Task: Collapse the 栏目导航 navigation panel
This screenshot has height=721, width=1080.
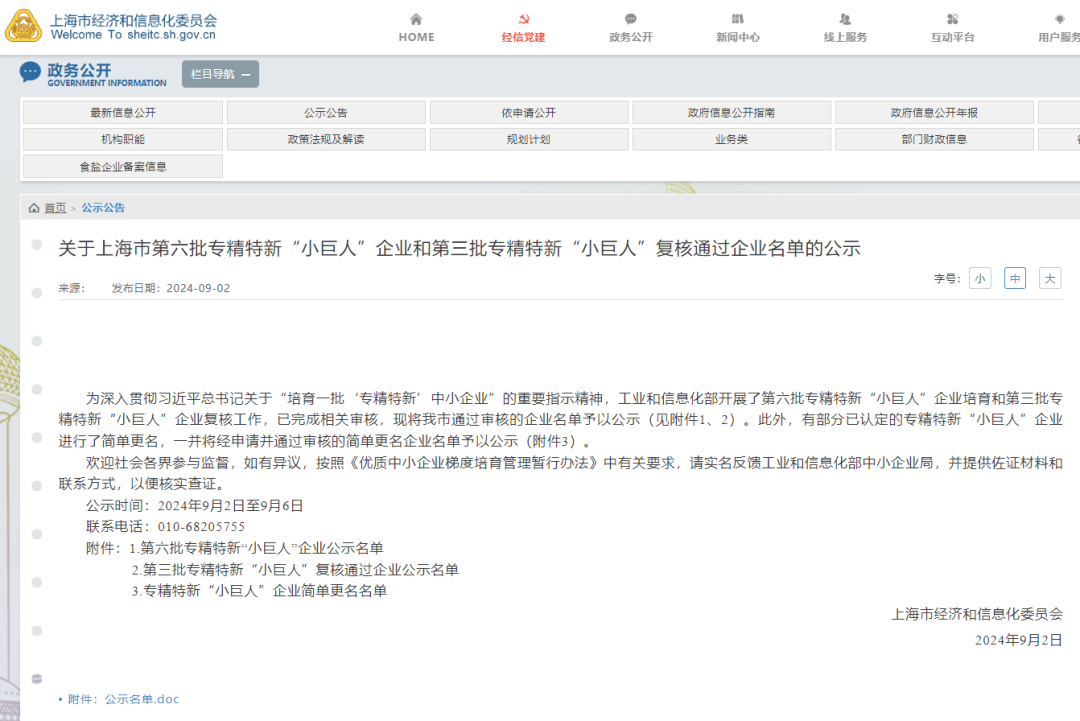Action: [220, 74]
